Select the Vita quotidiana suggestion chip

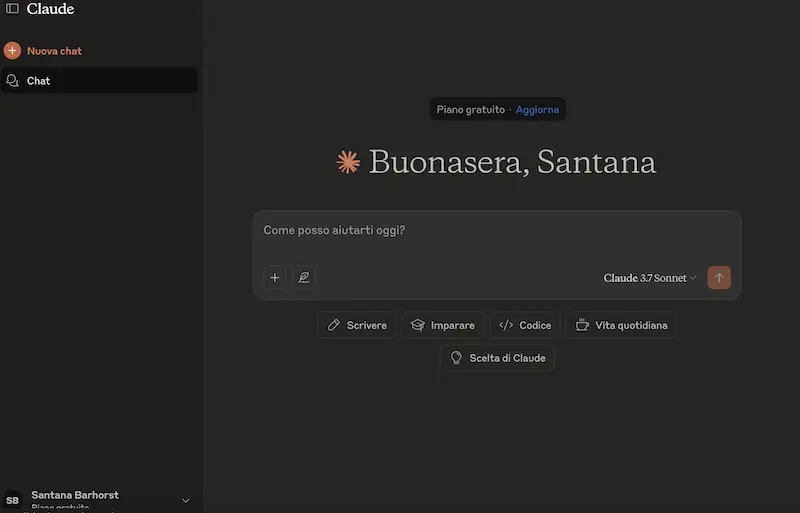coord(621,325)
